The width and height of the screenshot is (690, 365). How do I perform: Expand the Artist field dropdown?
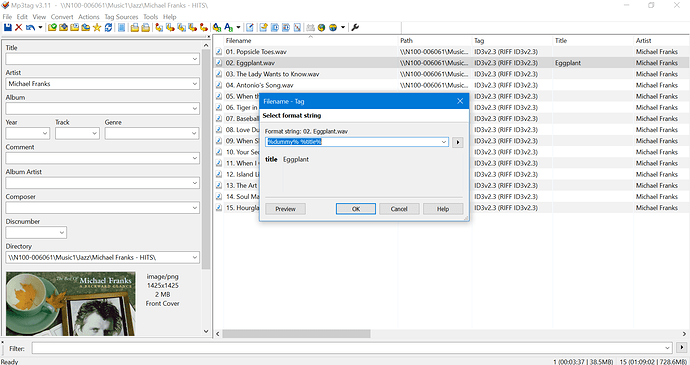click(x=195, y=84)
